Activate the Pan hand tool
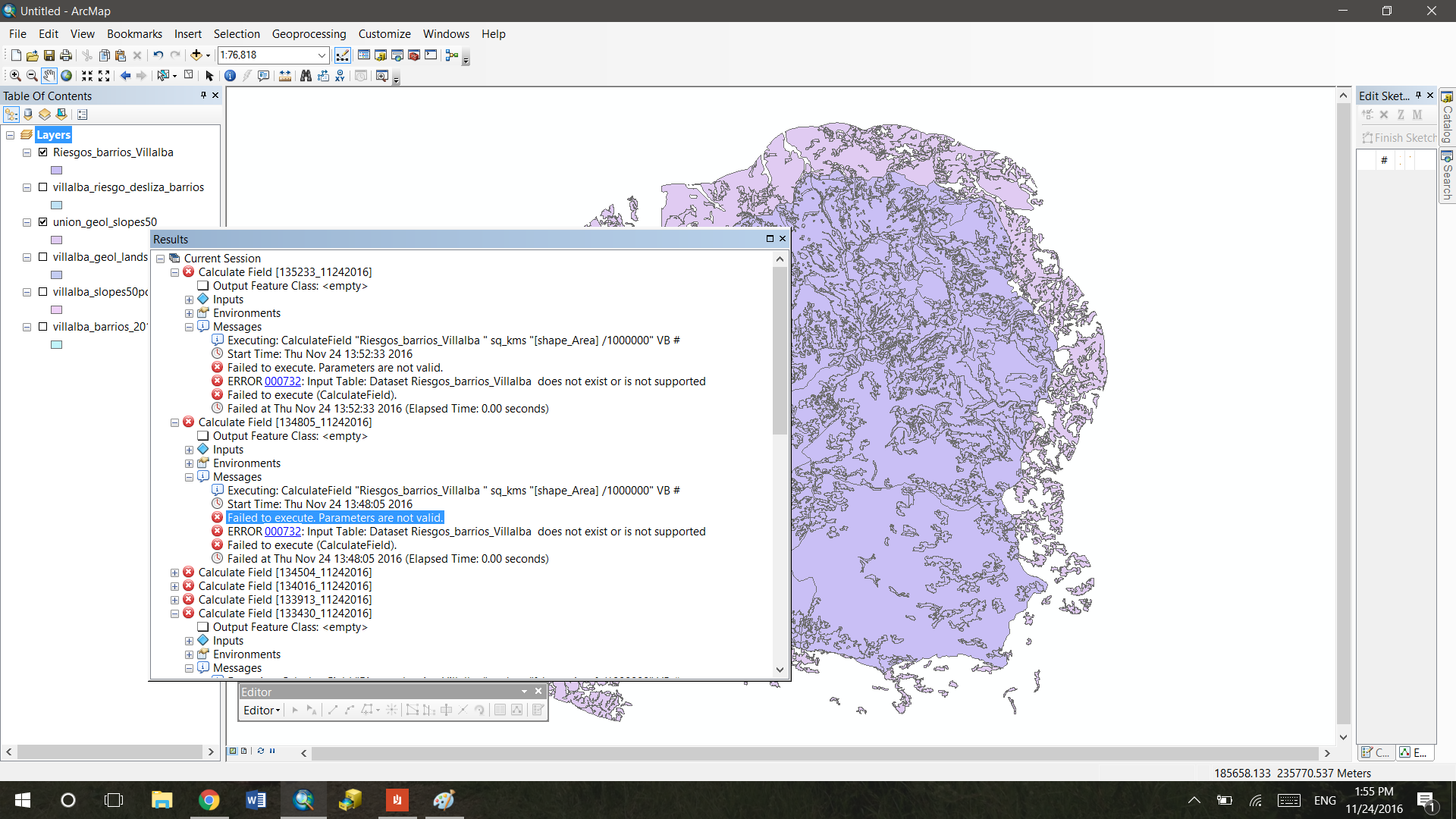 tap(49, 76)
